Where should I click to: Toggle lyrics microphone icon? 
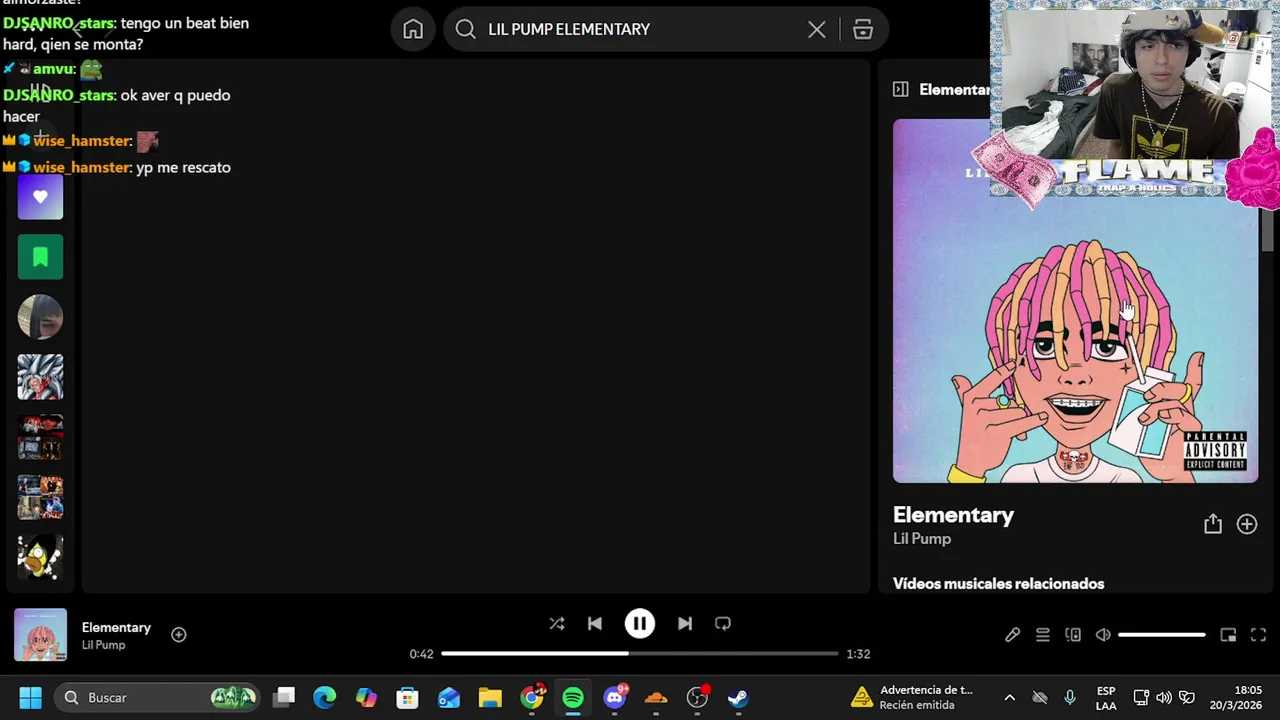coord(1012,635)
